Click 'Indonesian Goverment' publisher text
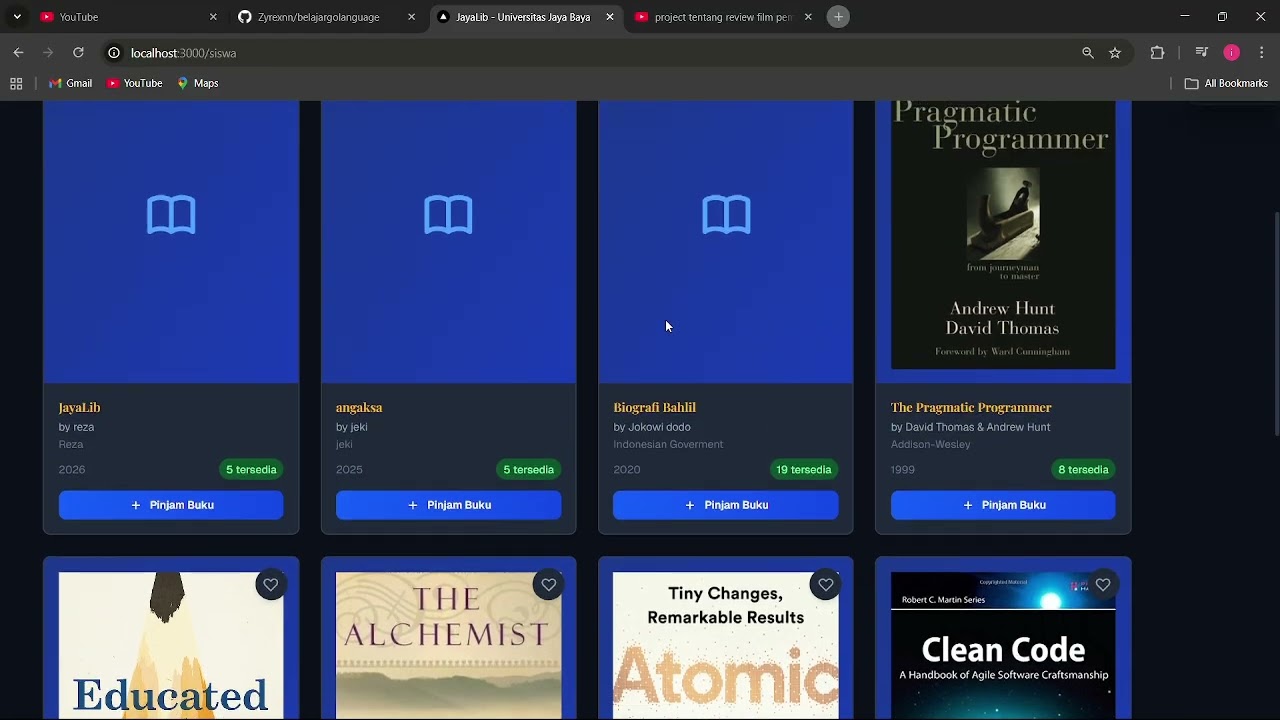The width and height of the screenshot is (1280, 720). pyautogui.click(x=668, y=444)
